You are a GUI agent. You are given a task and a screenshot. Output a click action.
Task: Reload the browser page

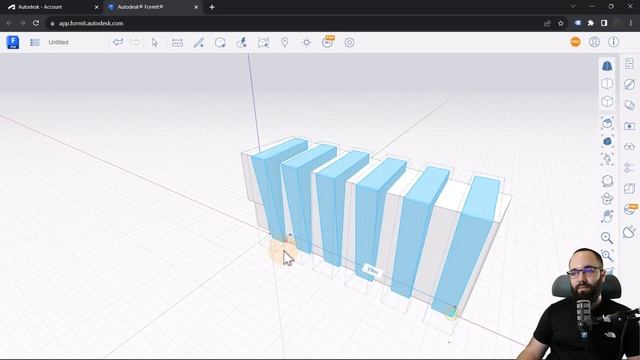36,23
